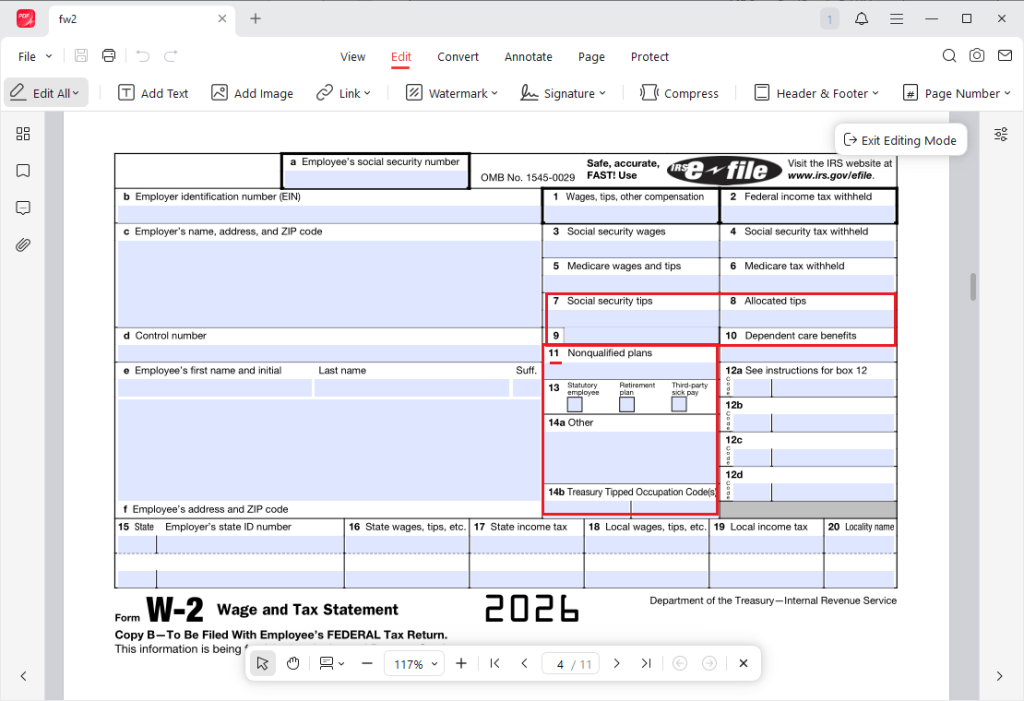Viewport: 1024px width, 701px height.
Task: Expand right panel arrow
Action: tap(999, 676)
